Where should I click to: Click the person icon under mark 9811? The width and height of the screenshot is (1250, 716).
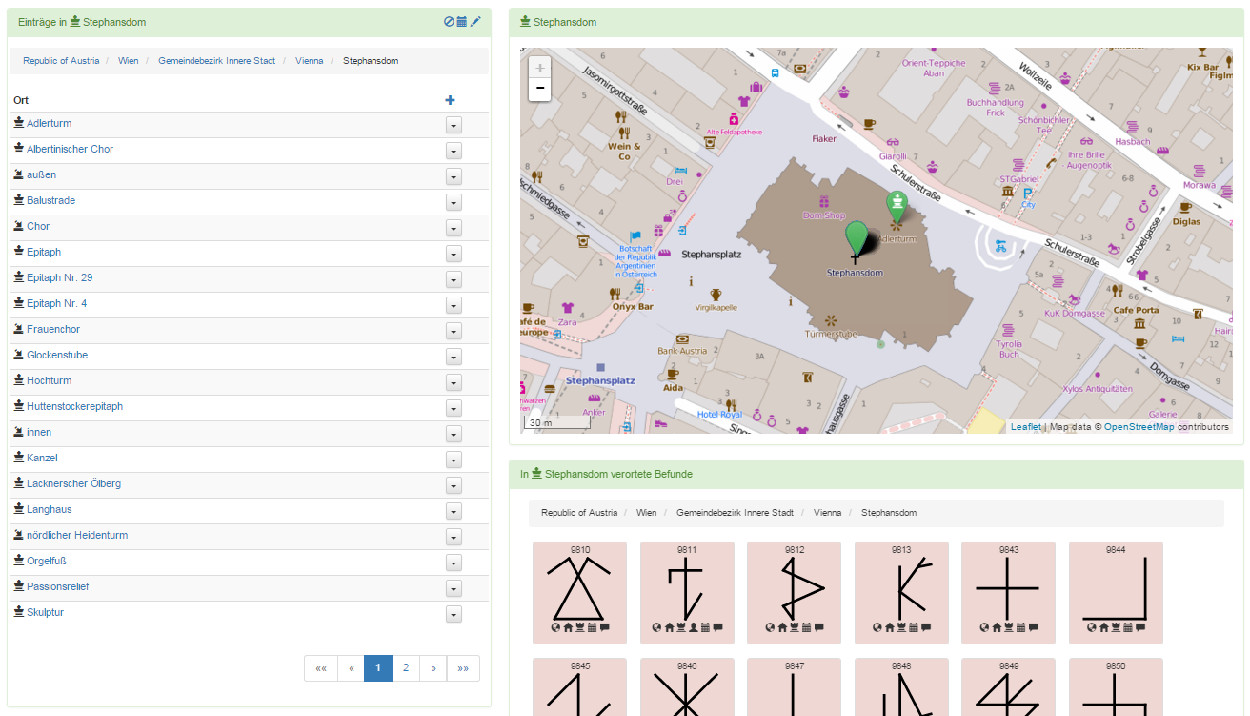pyautogui.click(x=692, y=628)
